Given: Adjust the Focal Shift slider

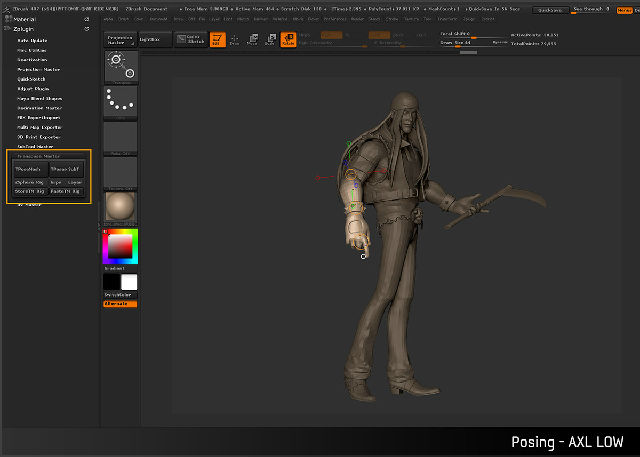Looking at the screenshot, I should click(x=473, y=35).
